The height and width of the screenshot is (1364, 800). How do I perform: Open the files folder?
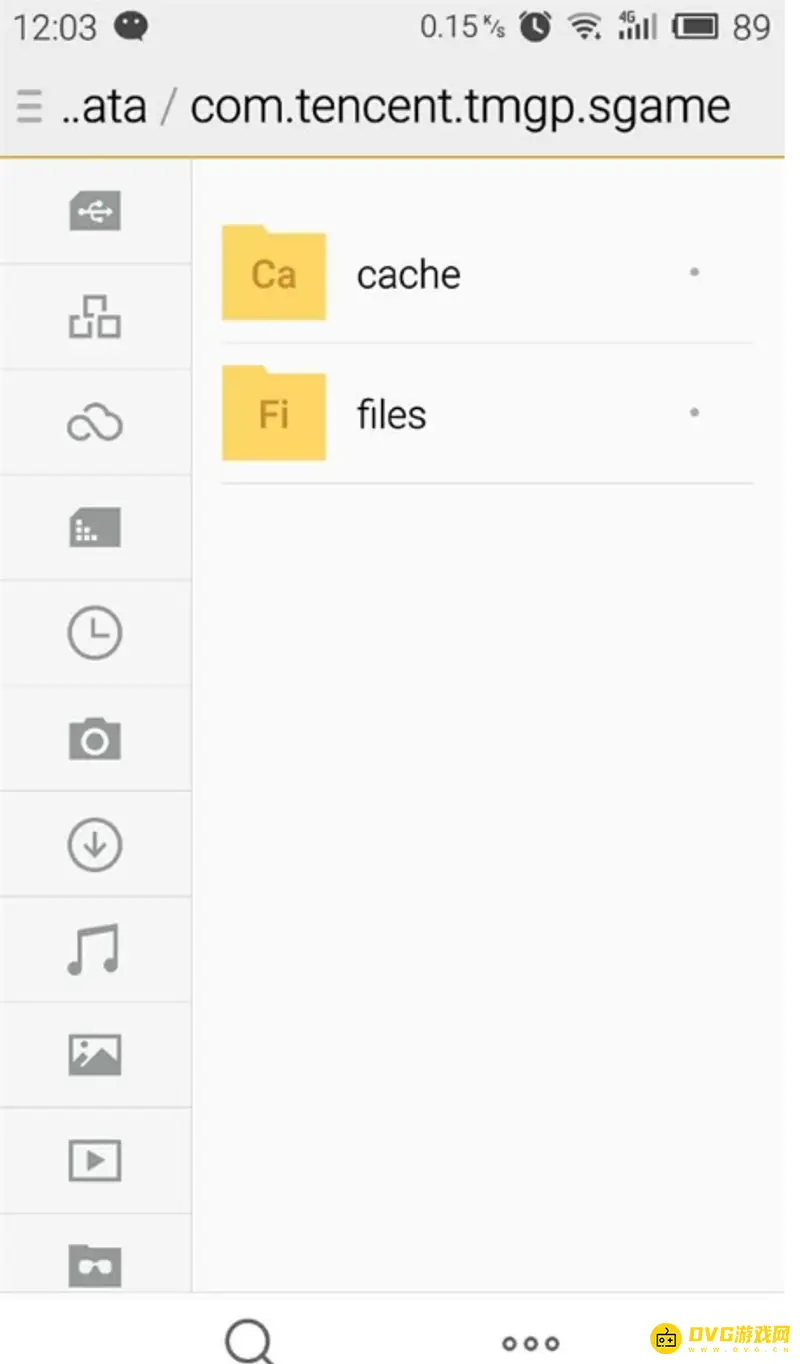(391, 414)
